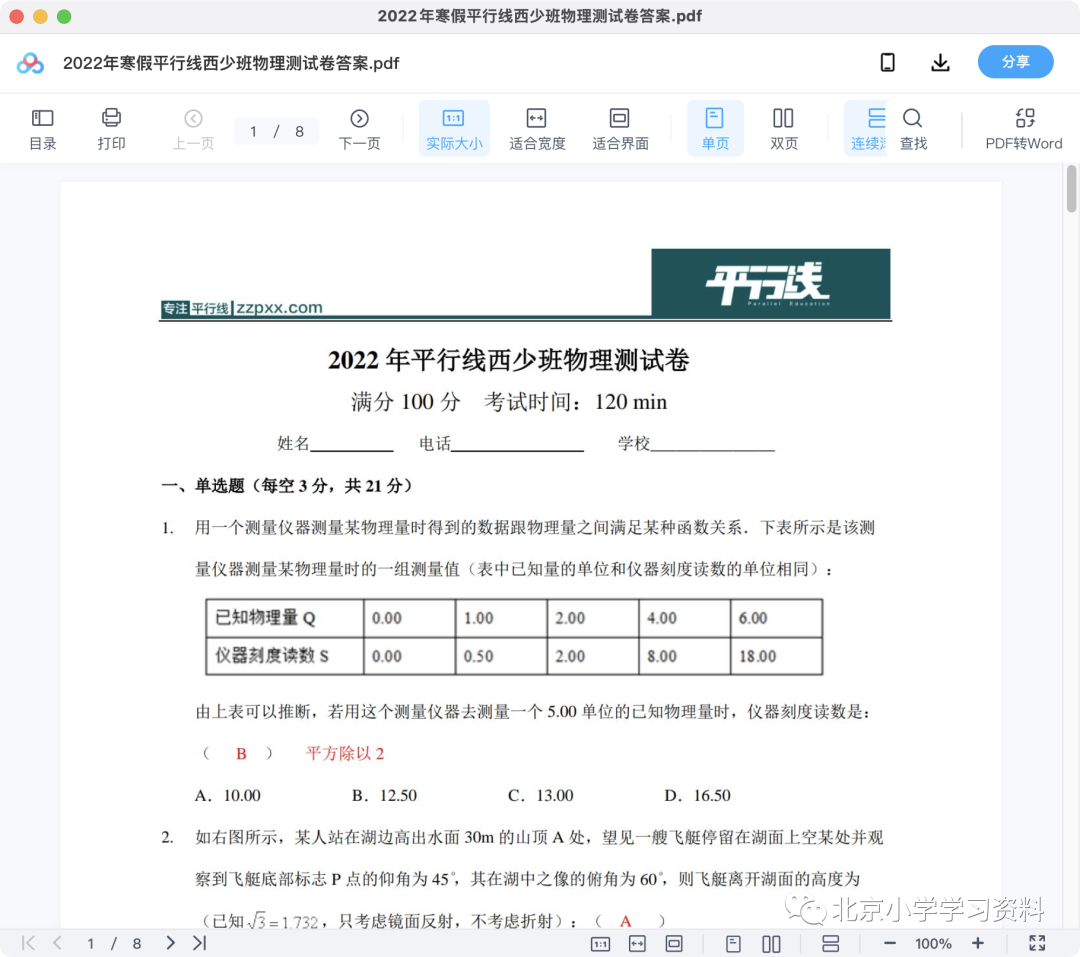Click continuous scroll icon in bottom bar
1080x957 pixels.
[x=831, y=944]
